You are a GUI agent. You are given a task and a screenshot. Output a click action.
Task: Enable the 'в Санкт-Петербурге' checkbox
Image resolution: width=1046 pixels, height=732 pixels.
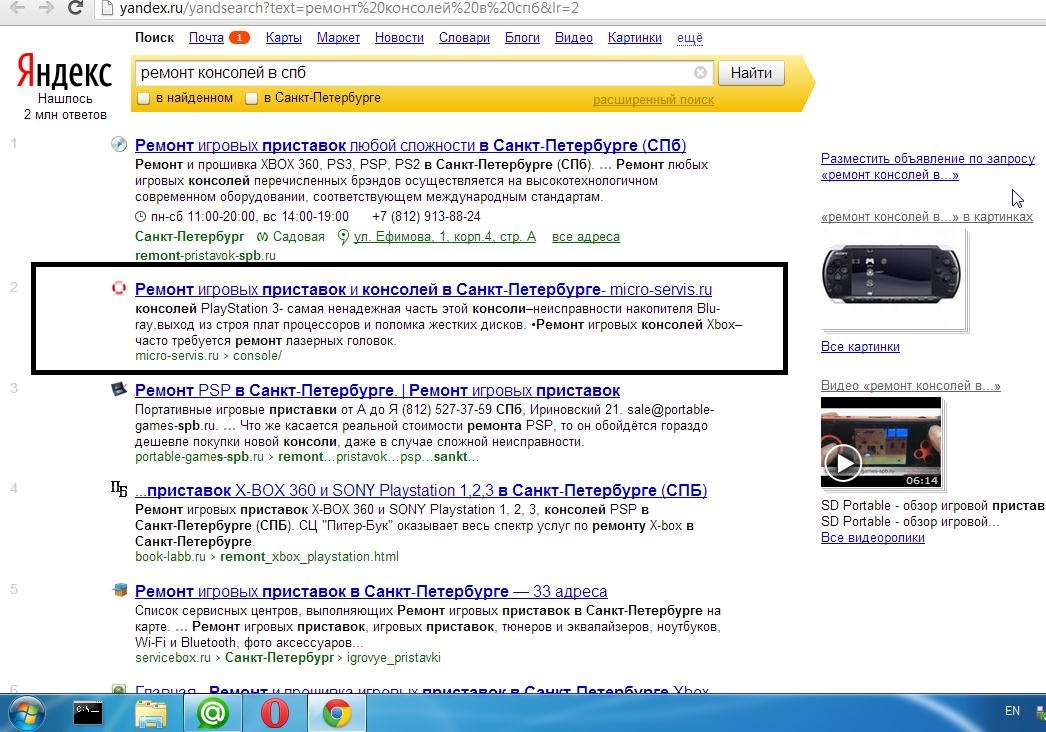[251, 99]
